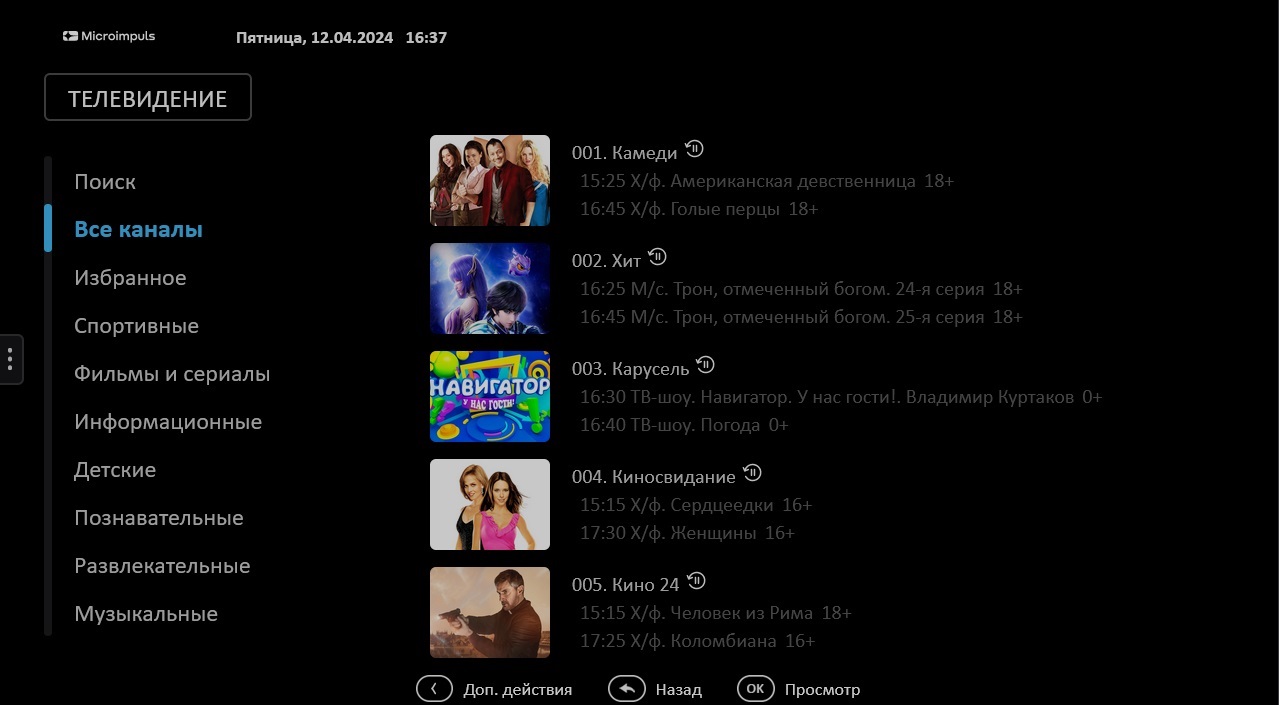
Task: Select the Музыкальные category
Action: 146,614
